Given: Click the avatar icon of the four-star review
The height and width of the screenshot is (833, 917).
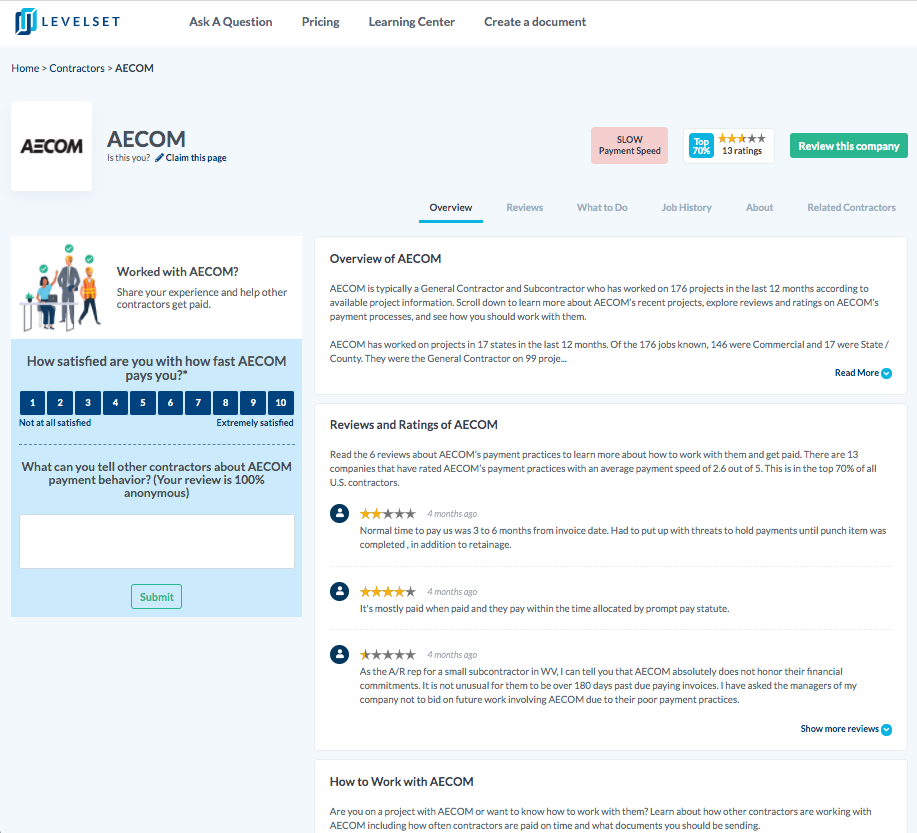Looking at the screenshot, I should (339, 591).
